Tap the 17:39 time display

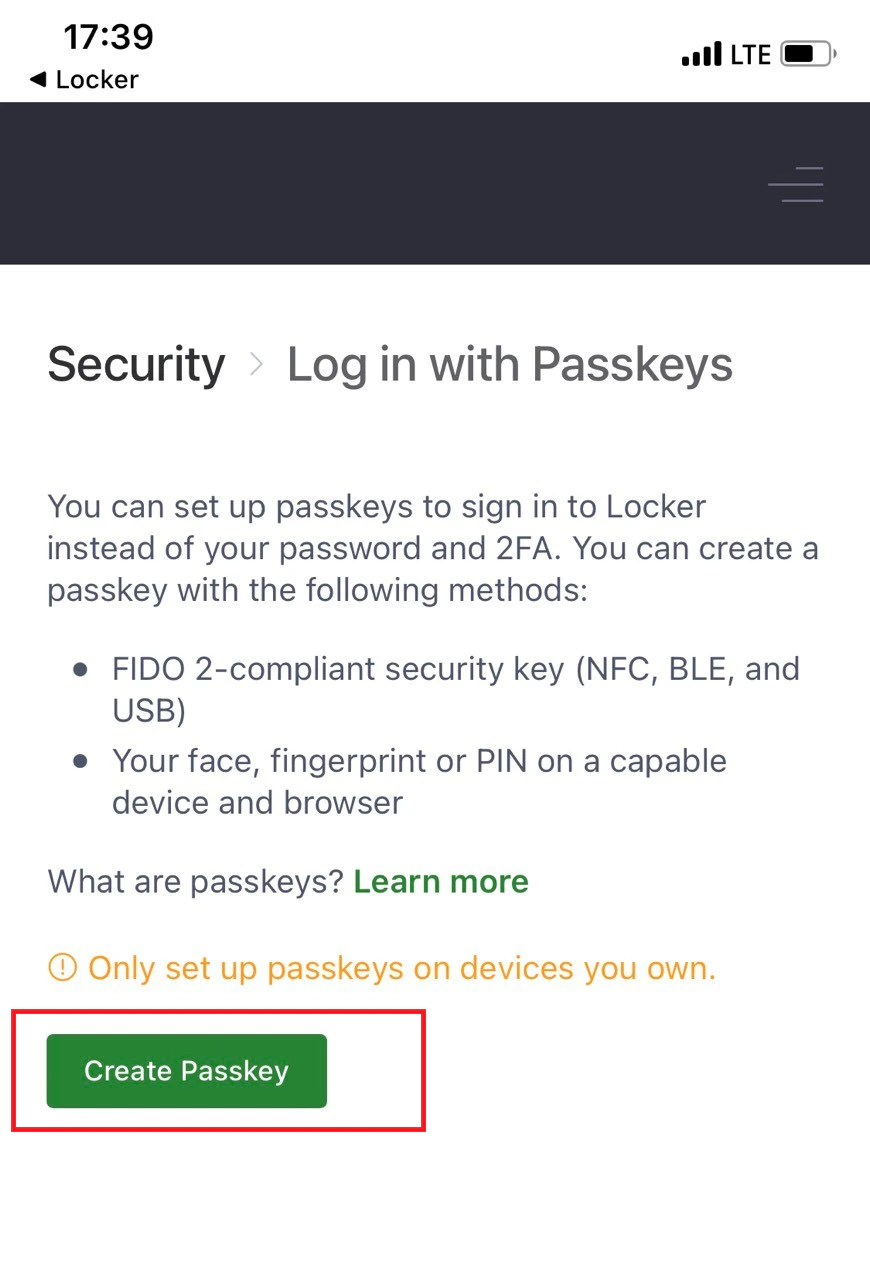(x=108, y=37)
